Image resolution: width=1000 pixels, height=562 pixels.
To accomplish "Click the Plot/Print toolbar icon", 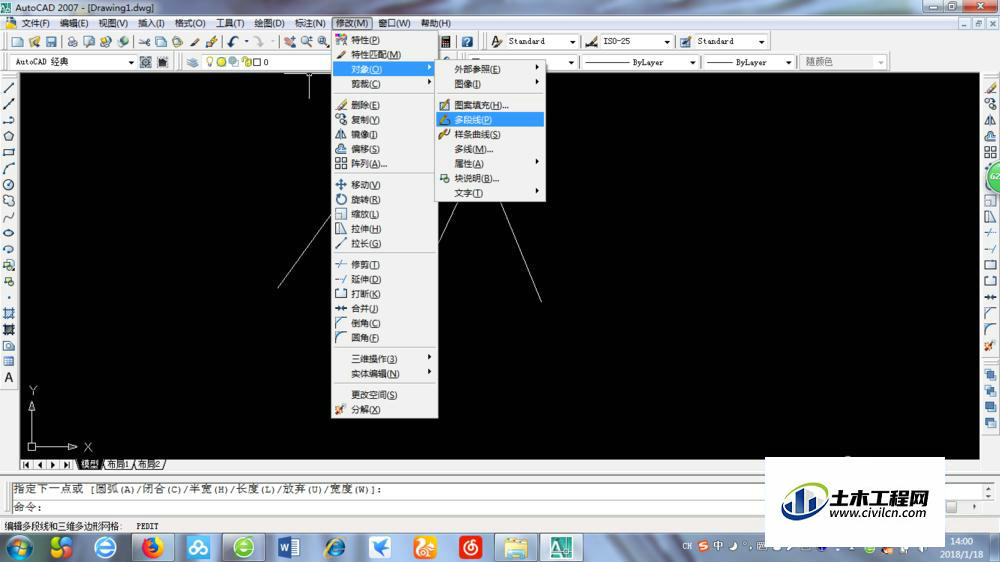I will 72,41.
